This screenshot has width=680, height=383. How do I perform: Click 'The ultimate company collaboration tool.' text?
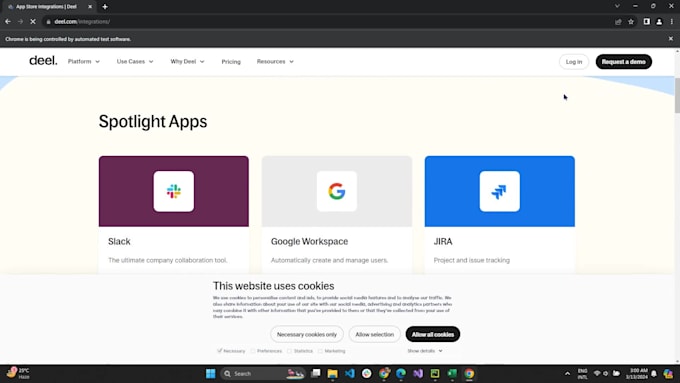167,260
